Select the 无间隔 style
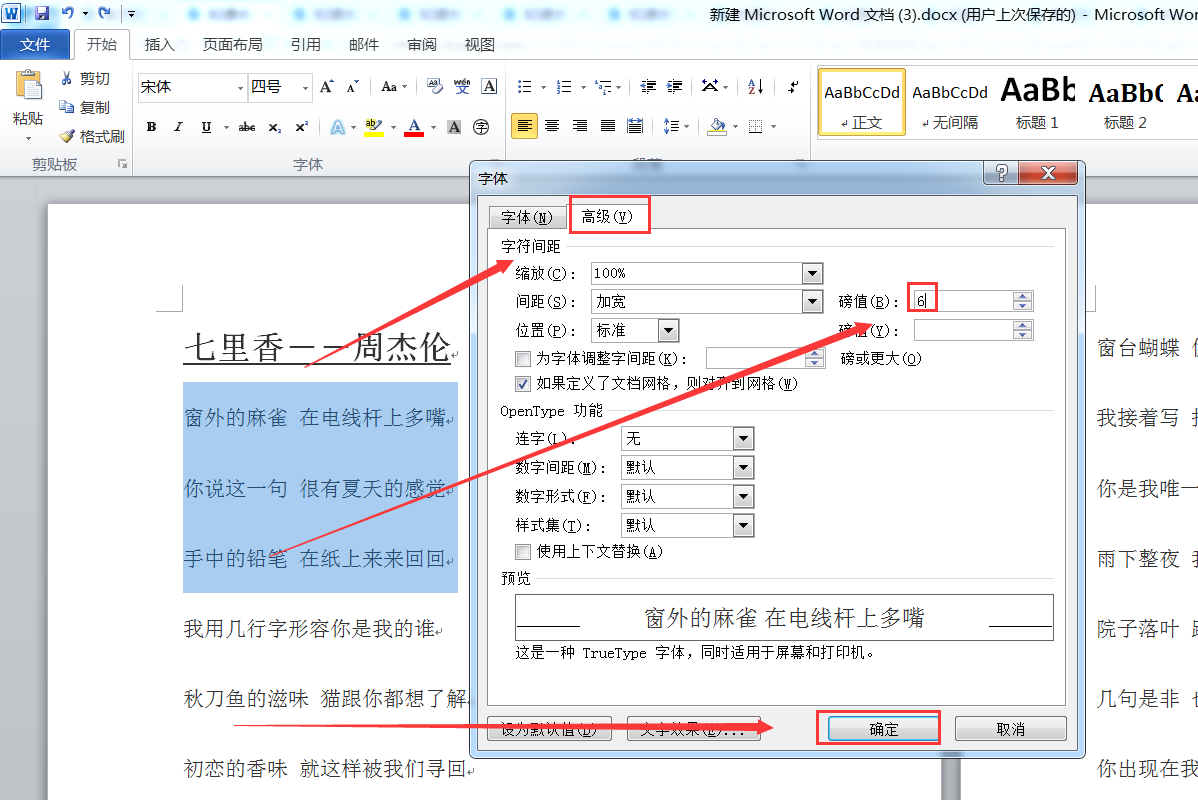1198x800 pixels. tap(950, 102)
